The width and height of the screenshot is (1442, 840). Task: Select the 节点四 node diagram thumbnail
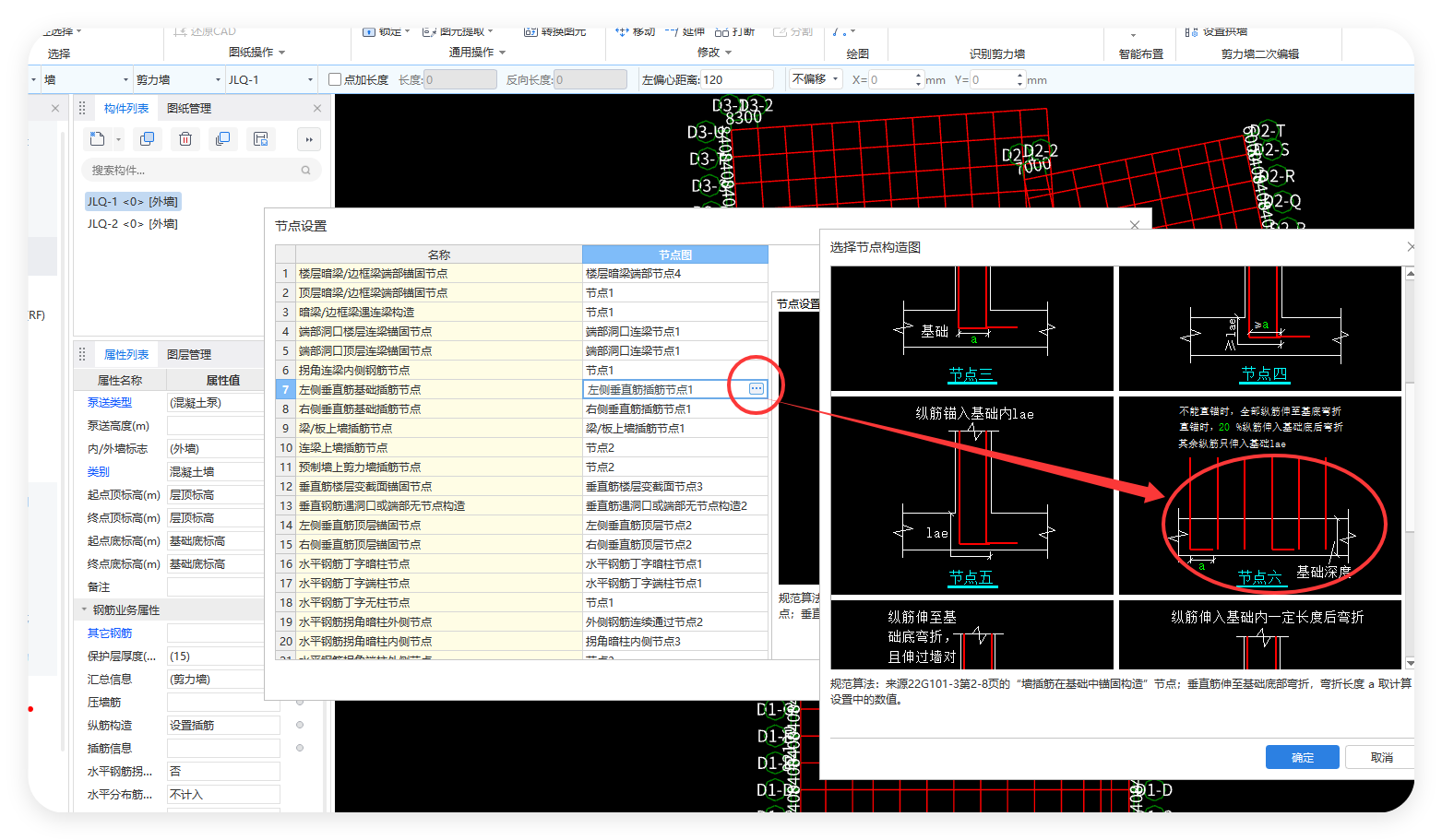[x=1260, y=328]
